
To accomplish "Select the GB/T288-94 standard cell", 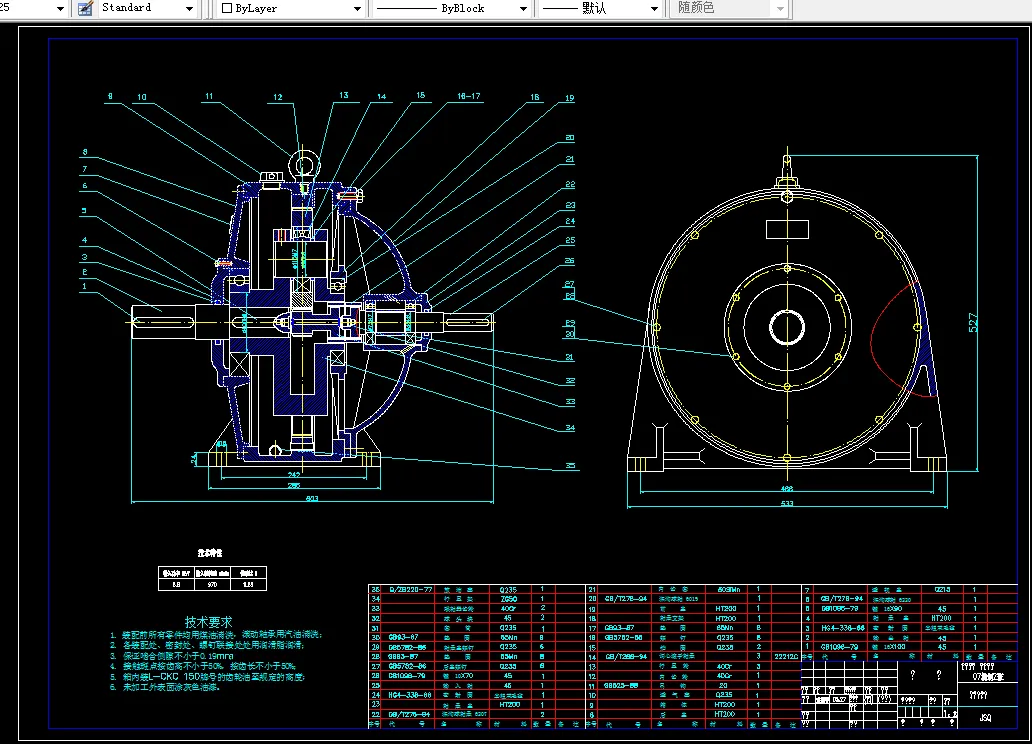I will pos(626,656).
